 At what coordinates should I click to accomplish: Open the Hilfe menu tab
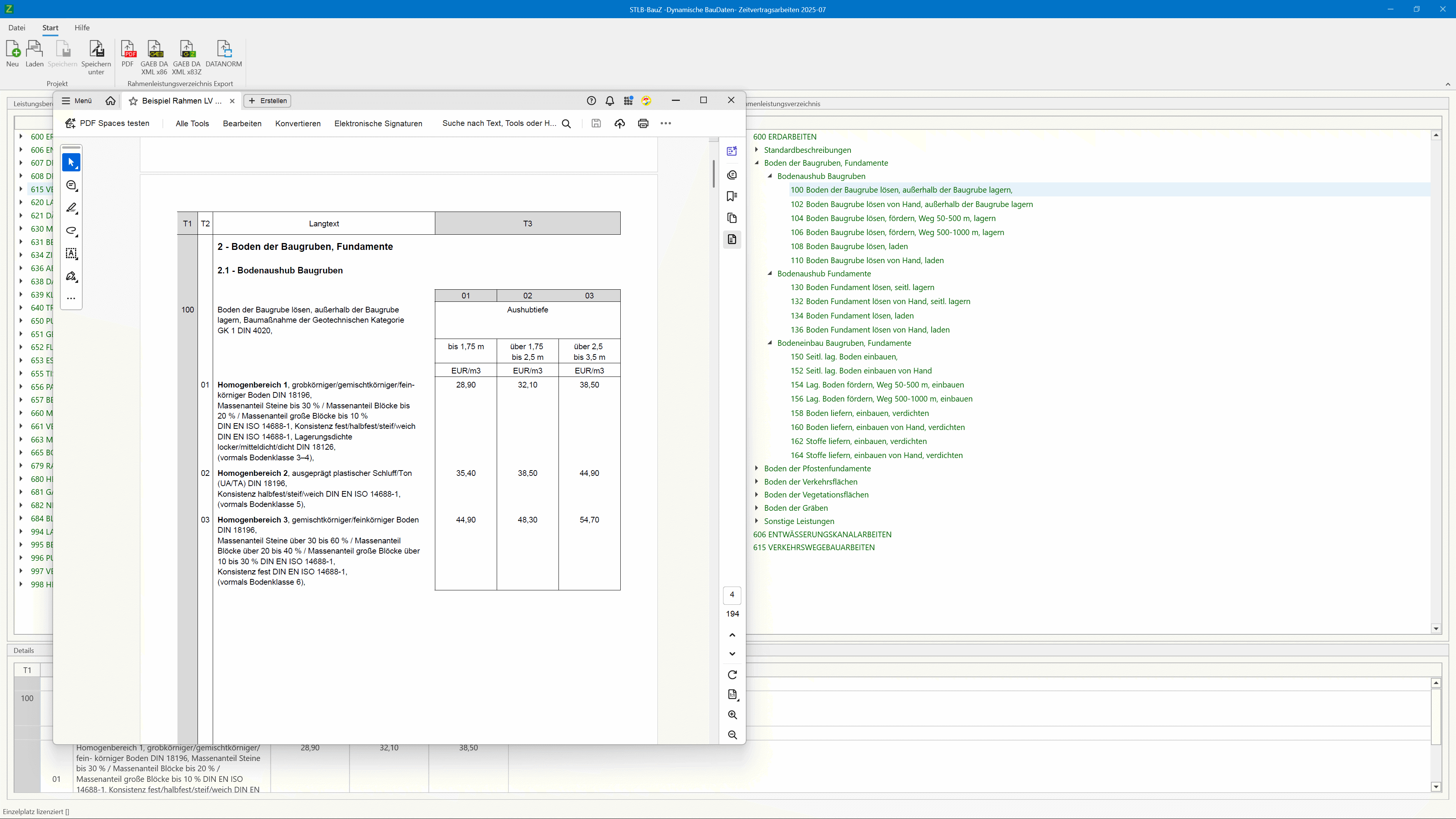coord(82,28)
